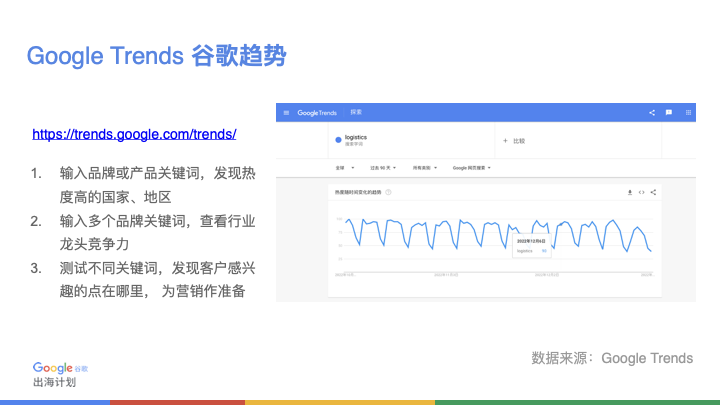Click the share icon on the chart card
Image resolution: width=720 pixels, height=405 pixels.
point(653,192)
